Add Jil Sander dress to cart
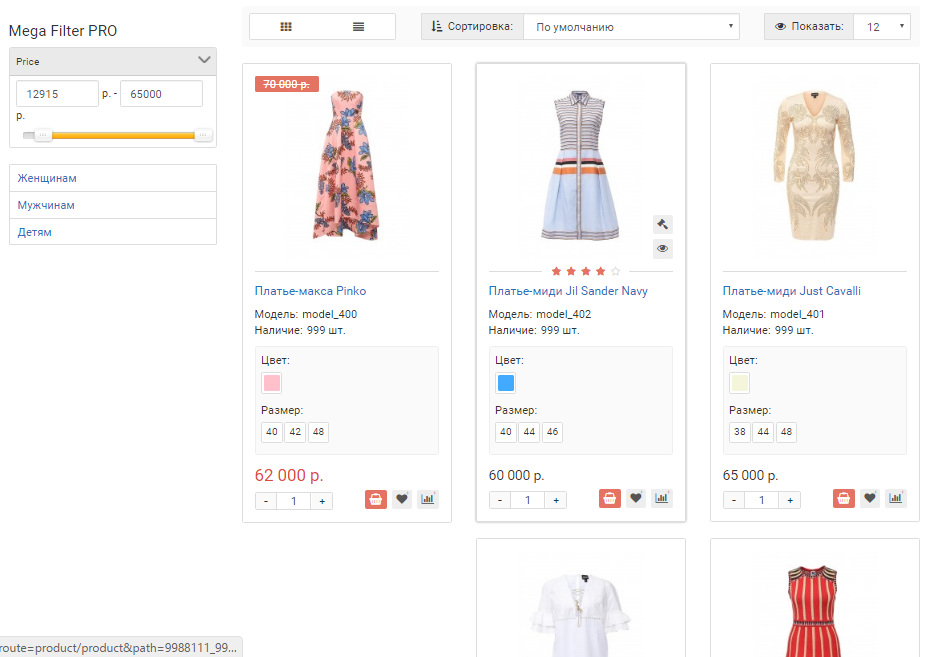The image size is (929, 657). pos(610,499)
